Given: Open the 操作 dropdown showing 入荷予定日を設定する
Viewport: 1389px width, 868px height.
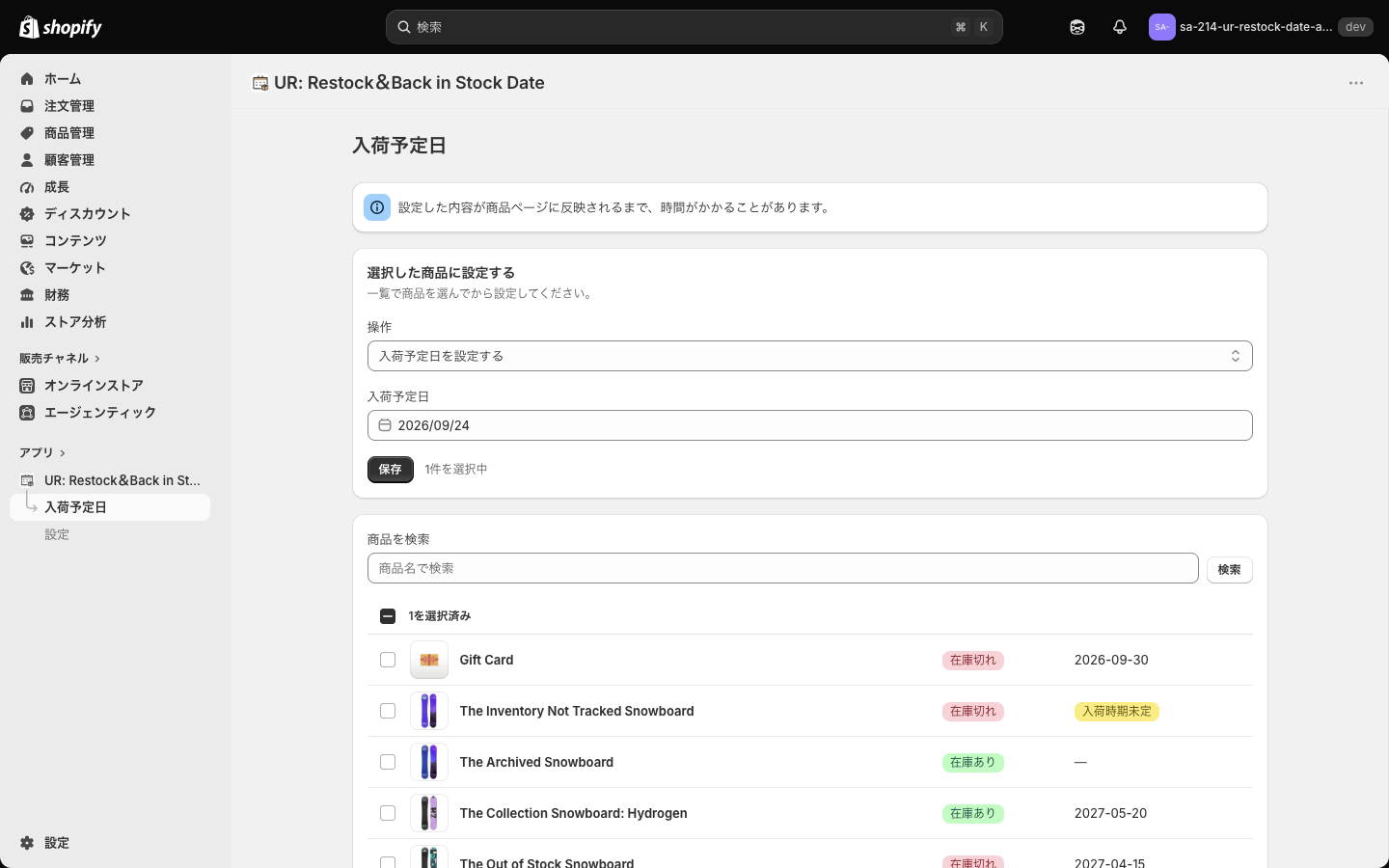Looking at the screenshot, I should click(x=810, y=356).
